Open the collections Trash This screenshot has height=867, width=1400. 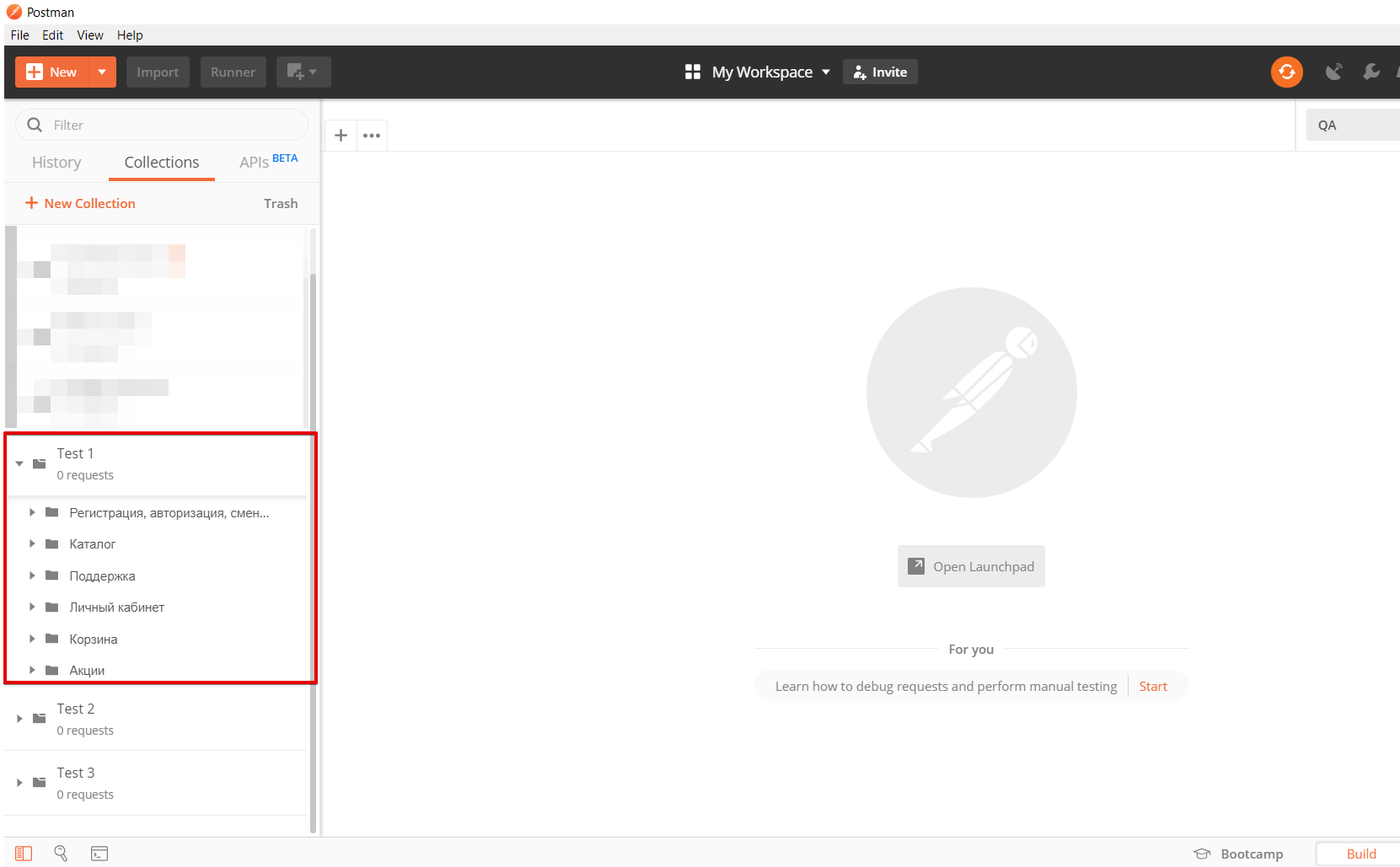coord(281,203)
